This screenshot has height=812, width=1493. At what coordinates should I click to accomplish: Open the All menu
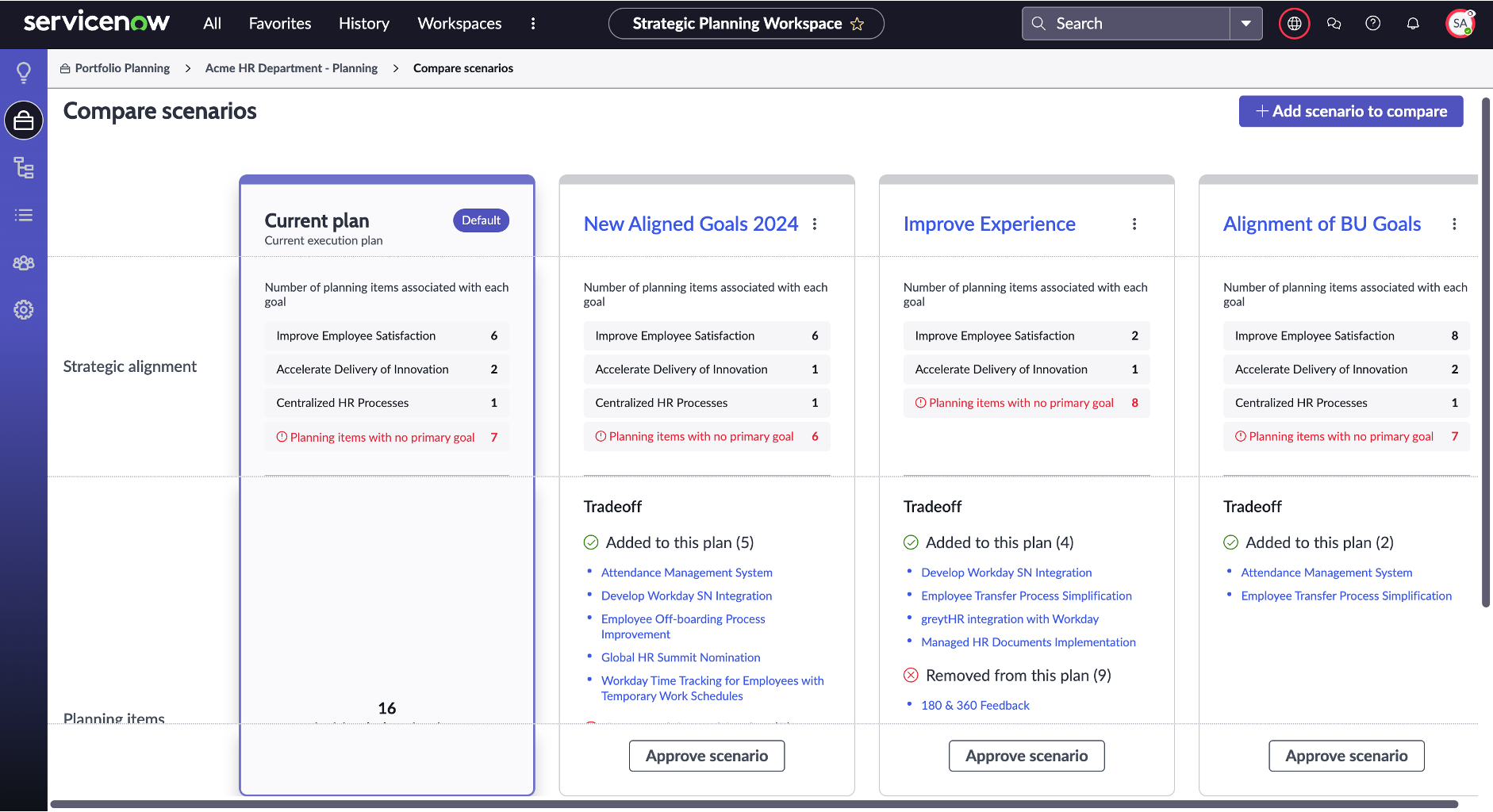point(212,24)
